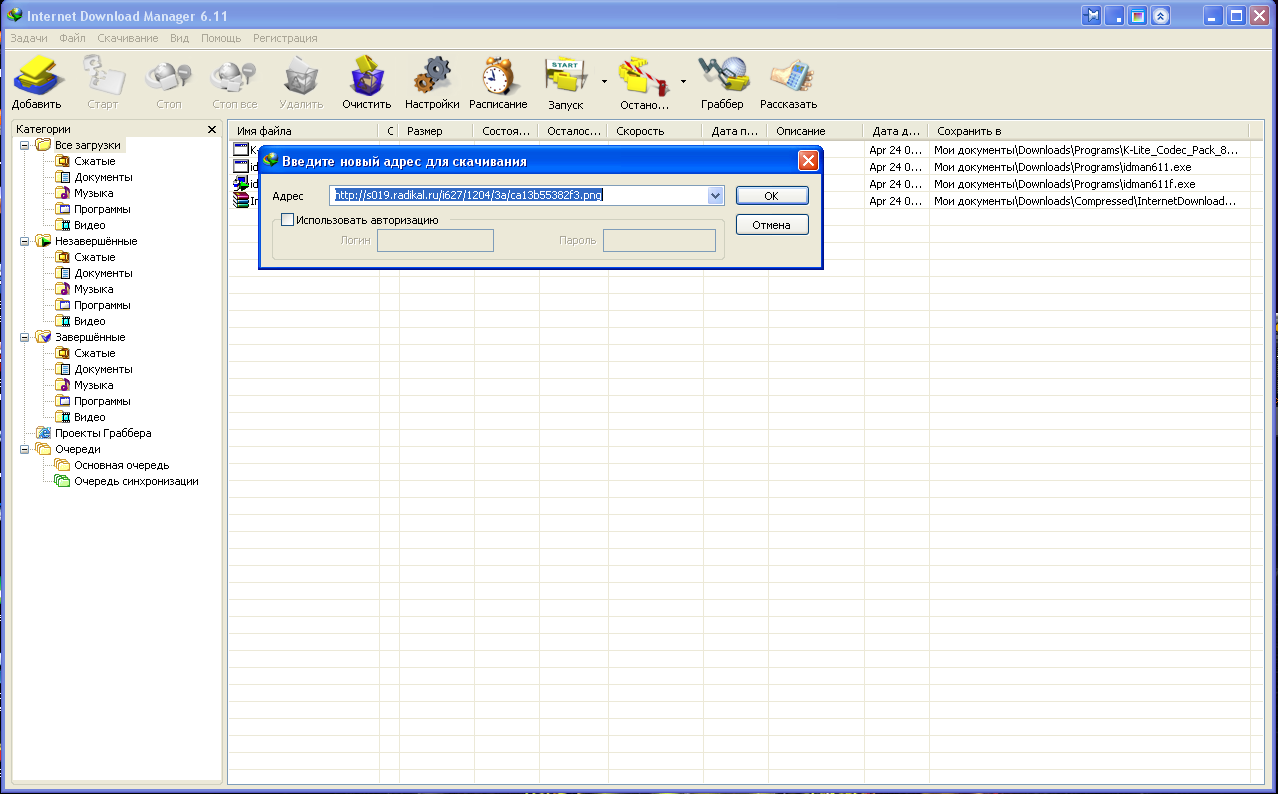Click the Остано... (Stop queue) icon

(644, 76)
